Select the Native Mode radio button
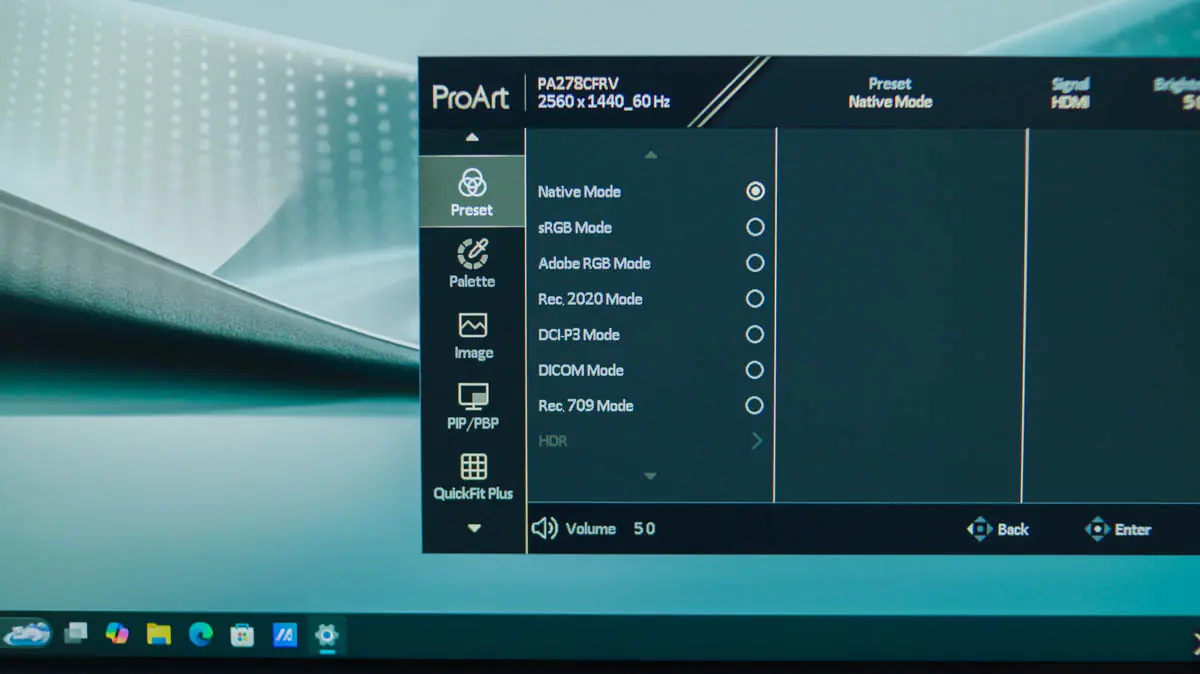 coord(755,190)
